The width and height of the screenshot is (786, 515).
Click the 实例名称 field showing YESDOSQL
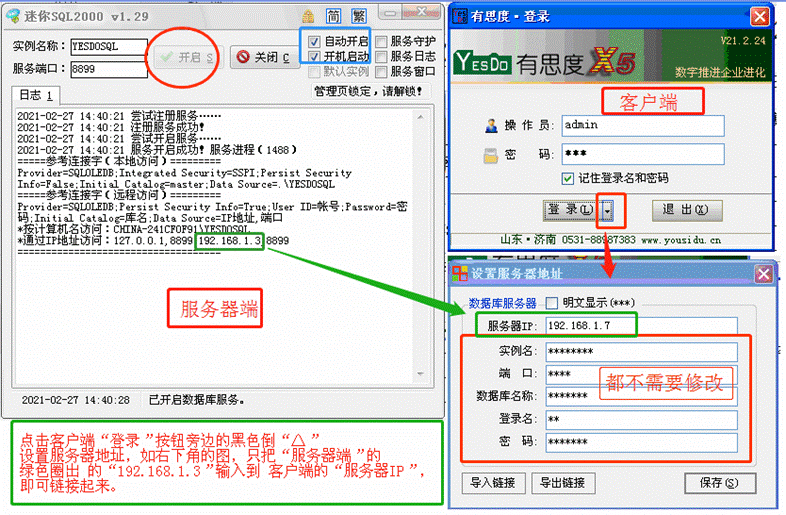pyautogui.click(x=109, y=47)
